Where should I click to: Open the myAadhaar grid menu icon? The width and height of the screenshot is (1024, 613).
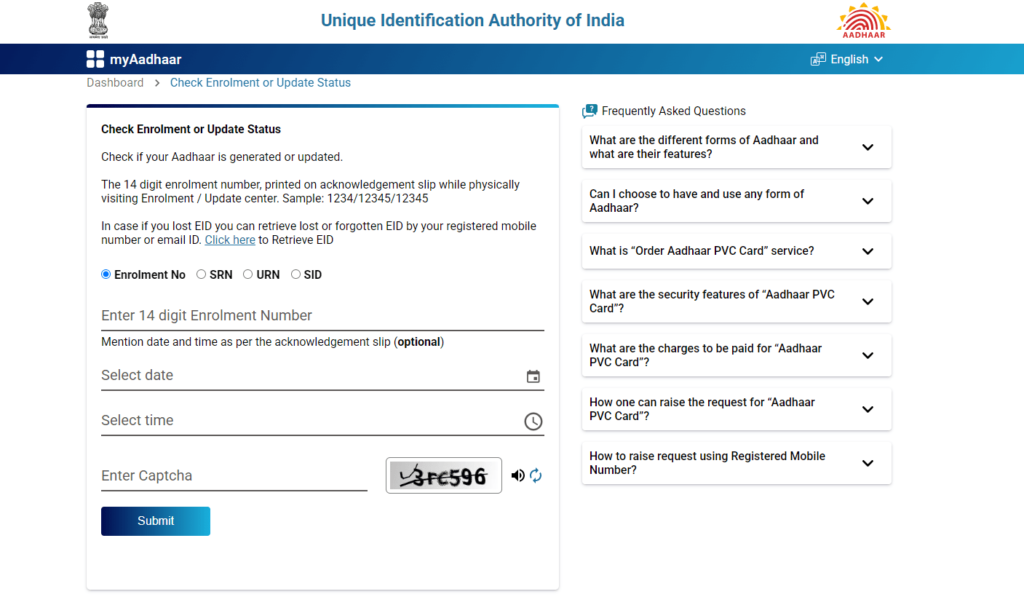95,59
